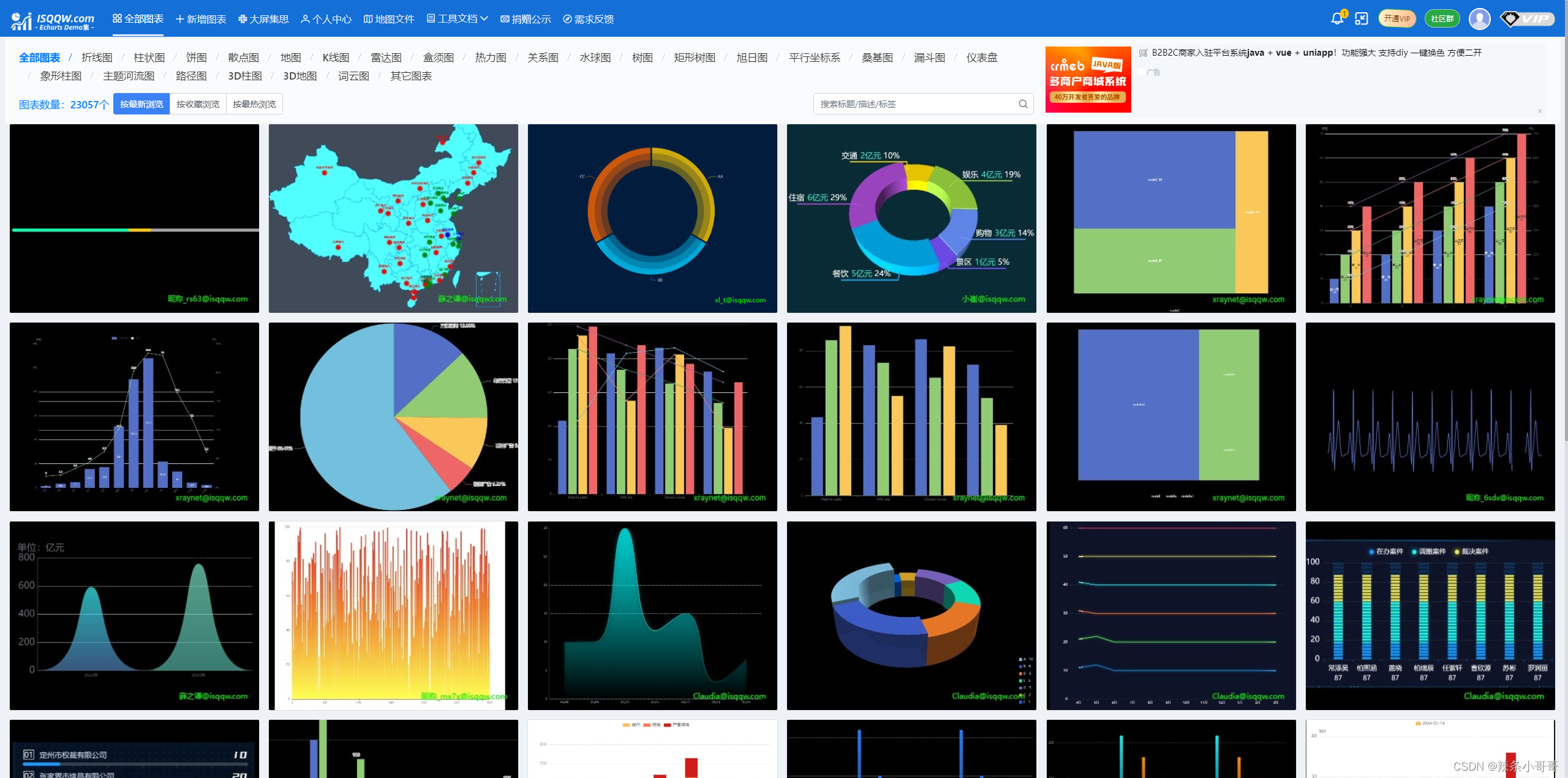Select the 散点图 category
This screenshot has width=1568, height=778.
(x=244, y=58)
